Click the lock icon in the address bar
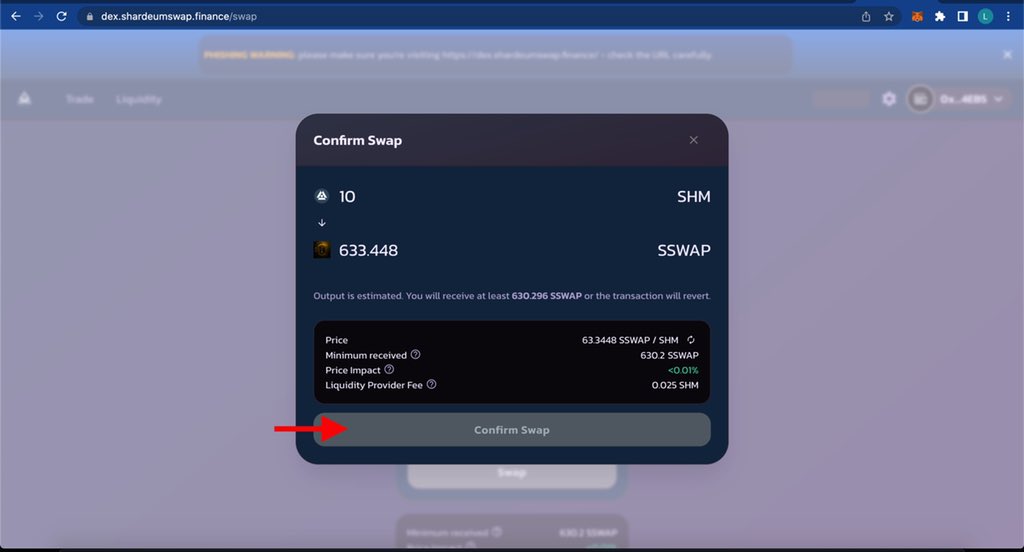The height and width of the screenshot is (552, 1024). [89, 16]
